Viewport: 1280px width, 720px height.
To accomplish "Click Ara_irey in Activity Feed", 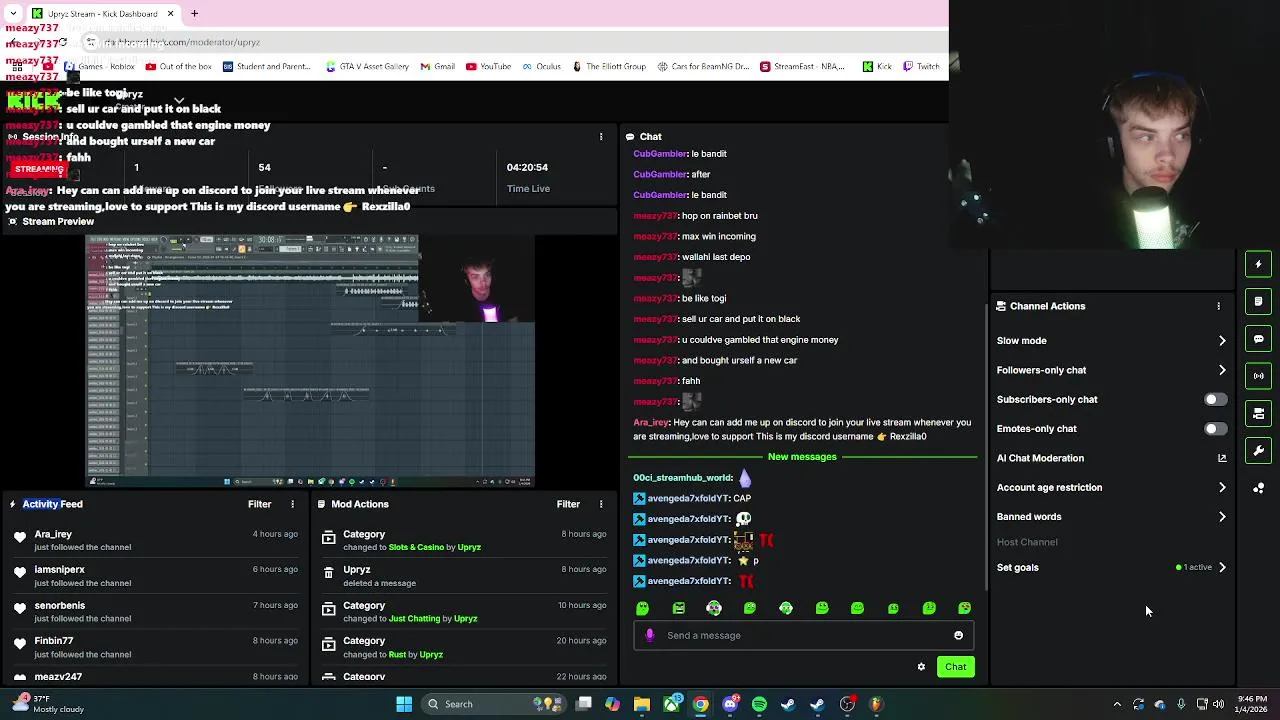I will point(53,534).
